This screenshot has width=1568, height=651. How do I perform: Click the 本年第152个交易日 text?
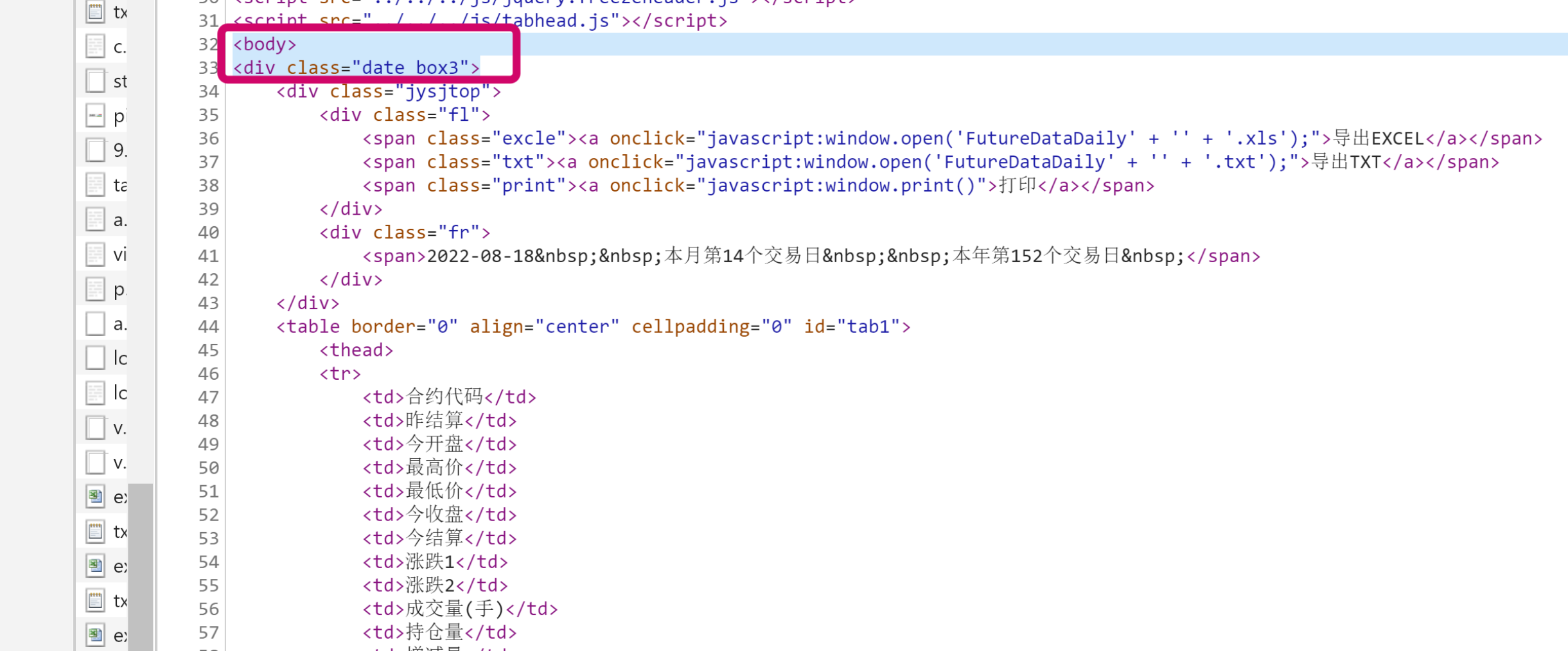[x=1037, y=256]
